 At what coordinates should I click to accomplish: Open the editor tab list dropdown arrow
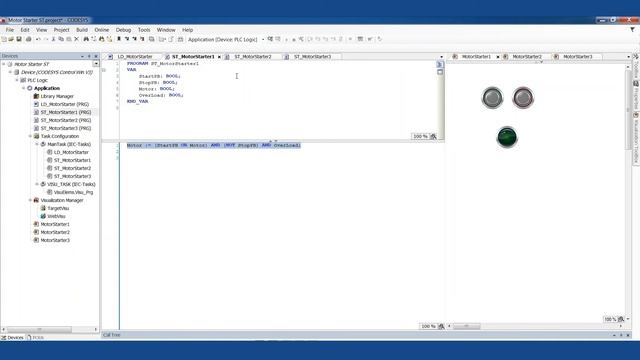pyautogui.click(x=441, y=57)
